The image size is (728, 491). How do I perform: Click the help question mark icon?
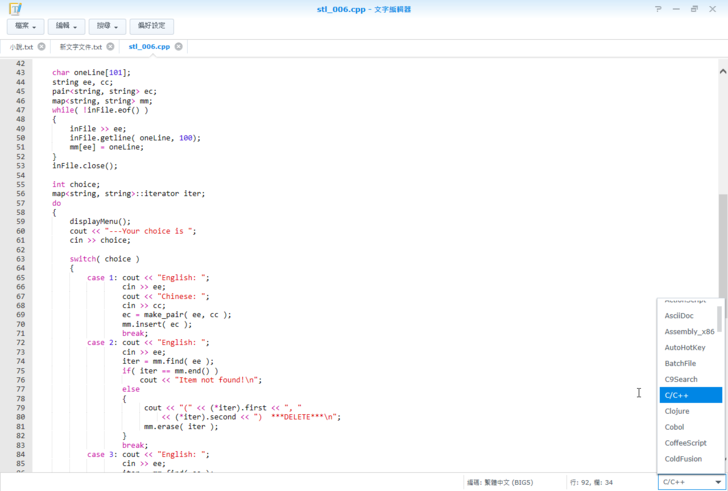(658, 9)
